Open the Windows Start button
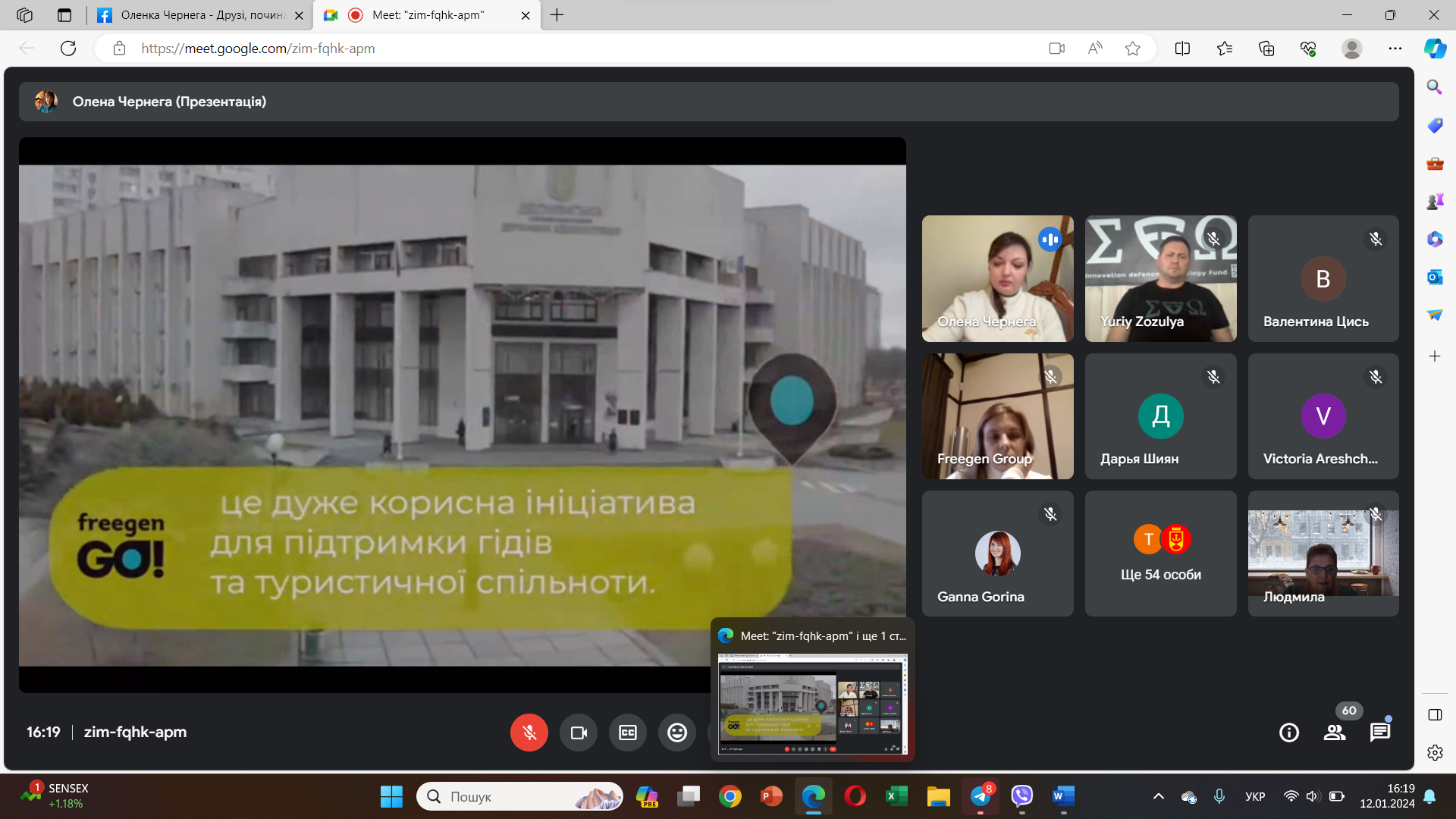 pos(391,796)
